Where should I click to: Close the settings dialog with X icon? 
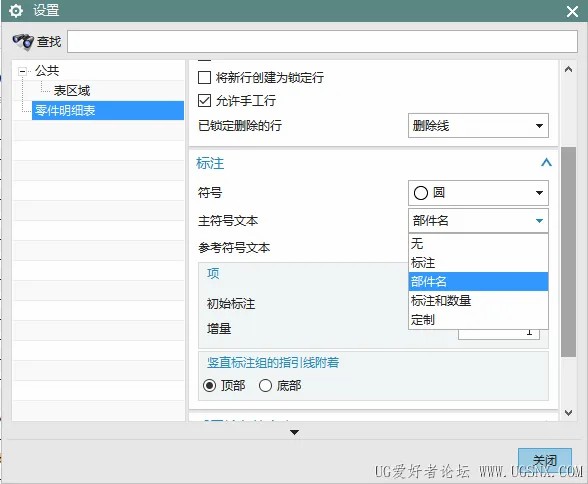tap(572, 11)
